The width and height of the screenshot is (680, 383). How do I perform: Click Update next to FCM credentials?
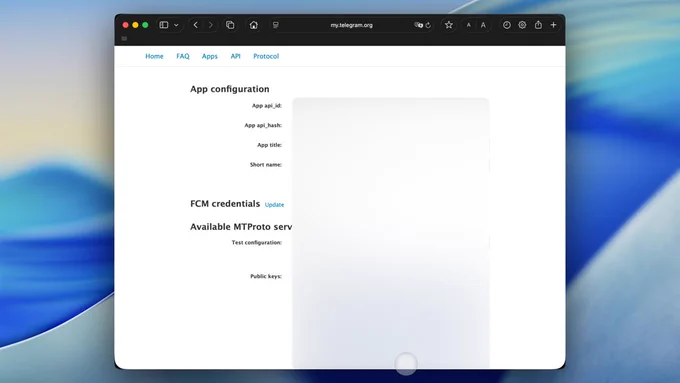click(x=275, y=205)
